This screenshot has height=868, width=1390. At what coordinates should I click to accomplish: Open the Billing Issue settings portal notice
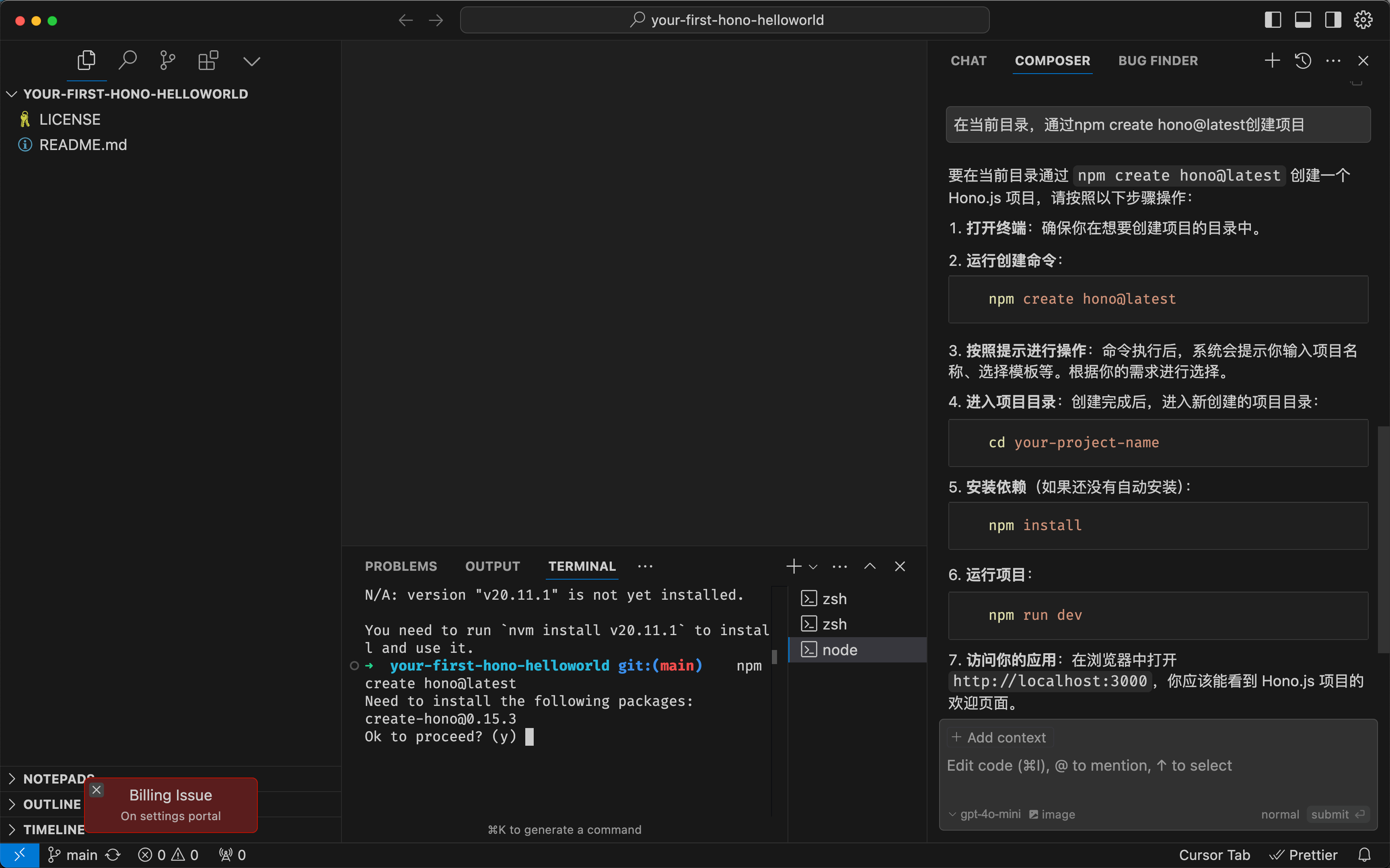point(171,805)
